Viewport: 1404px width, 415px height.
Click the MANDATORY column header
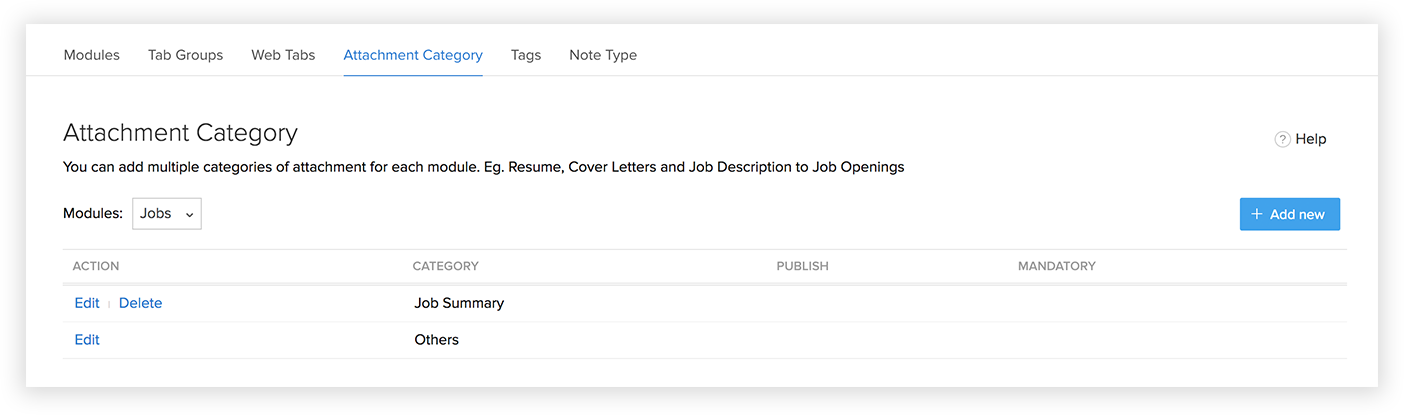point(1056,266)
